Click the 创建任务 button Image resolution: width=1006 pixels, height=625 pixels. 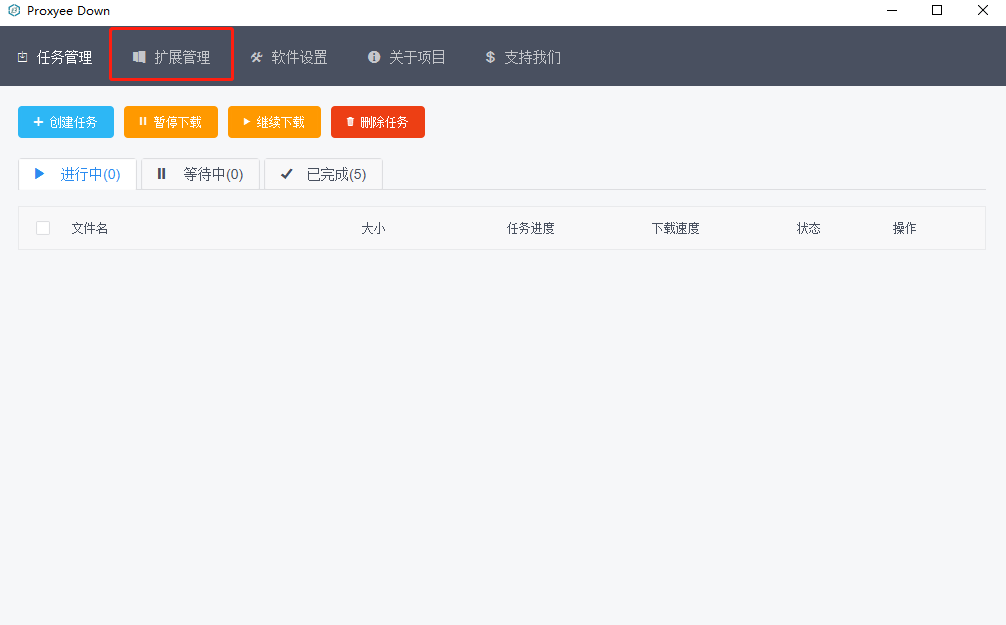pyautogui.click(x=66, y=122)
